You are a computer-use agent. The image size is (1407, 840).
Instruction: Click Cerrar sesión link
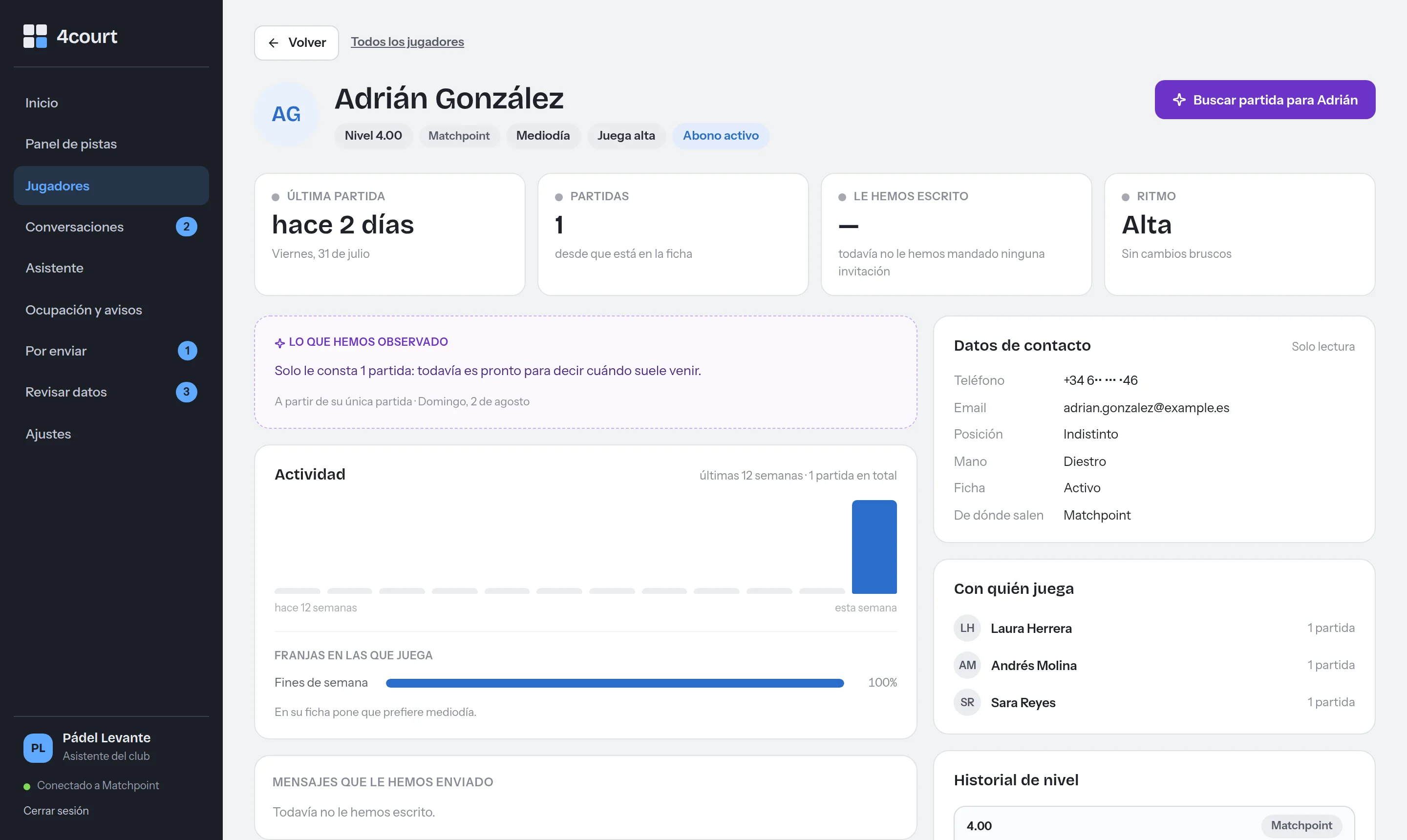coord(56,811)
